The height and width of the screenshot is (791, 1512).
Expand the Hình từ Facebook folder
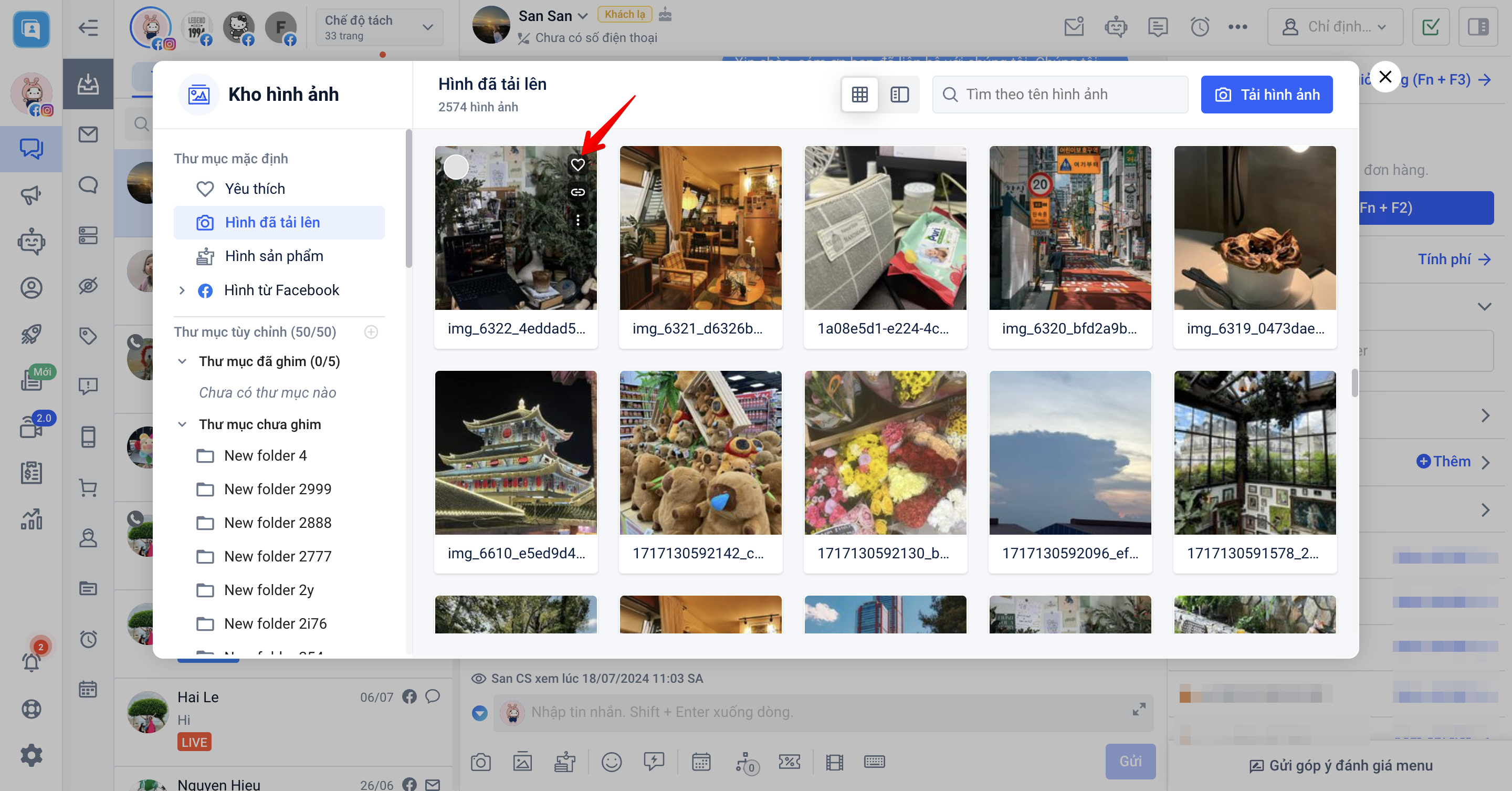pyautogui.click(x=182, y=290)
